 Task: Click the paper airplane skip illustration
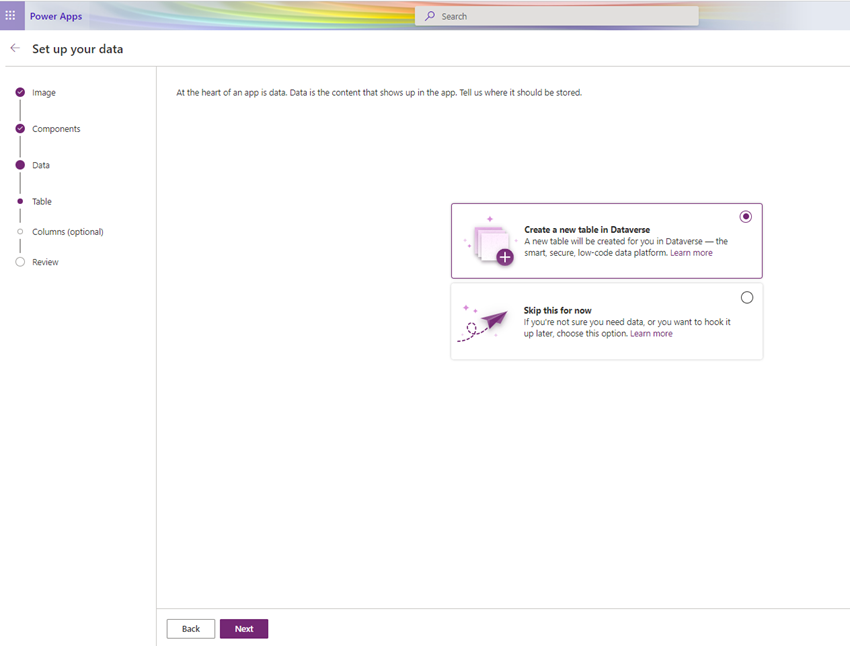pos(483,323)
